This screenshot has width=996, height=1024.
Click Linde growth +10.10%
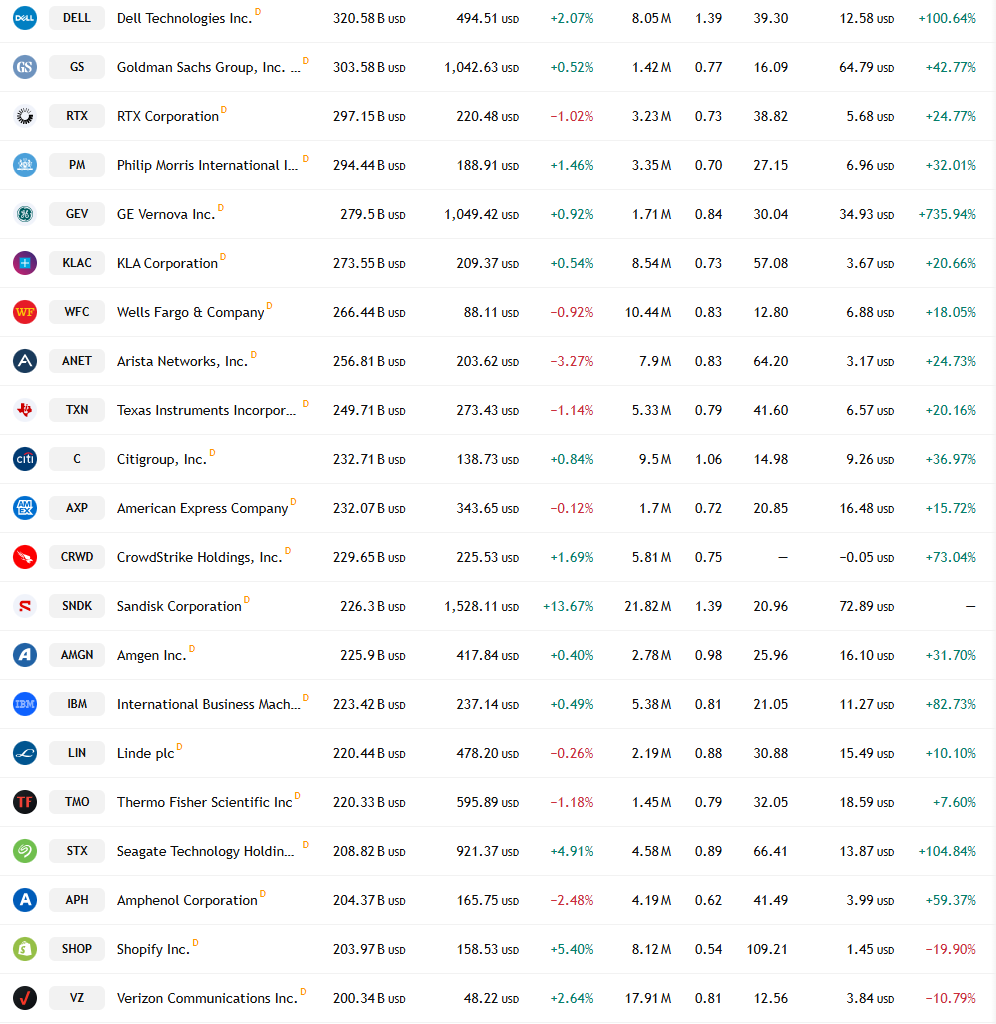point(950,753)
